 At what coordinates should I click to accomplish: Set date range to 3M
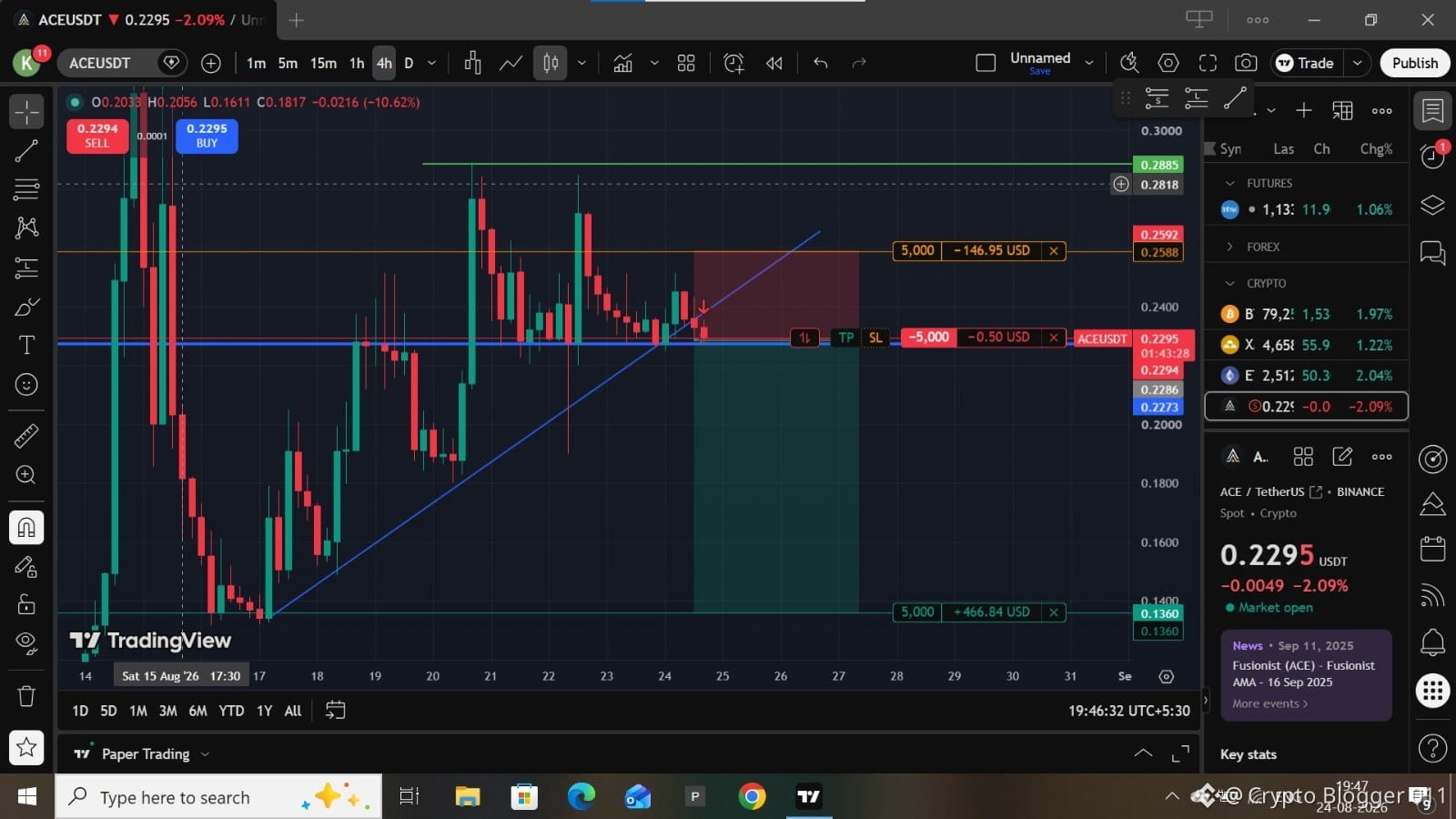tap(167, 711)
